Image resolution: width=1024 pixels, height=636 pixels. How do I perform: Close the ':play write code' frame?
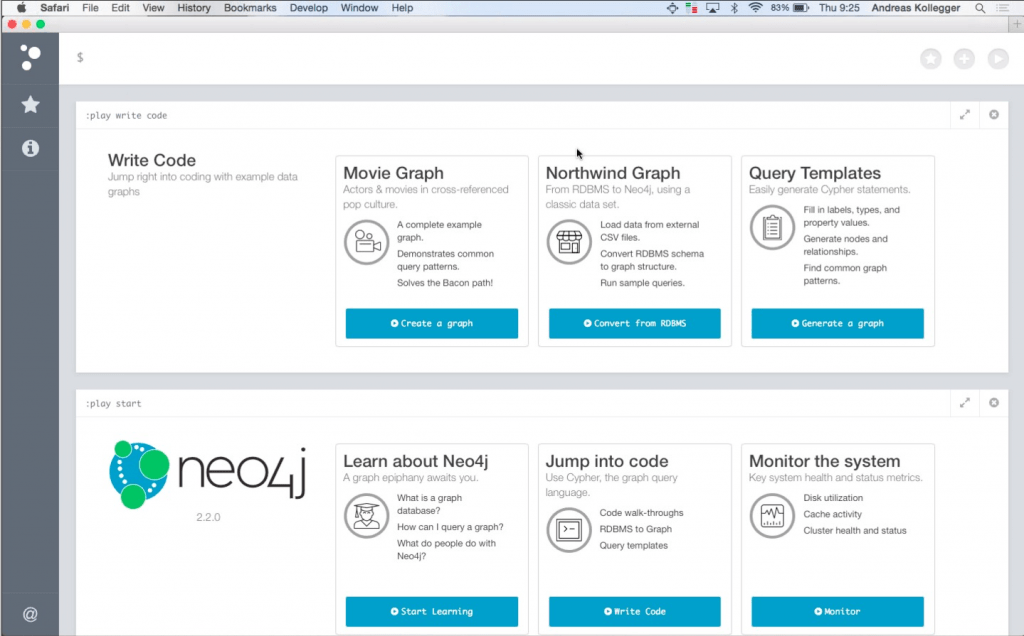click(994, 115)
